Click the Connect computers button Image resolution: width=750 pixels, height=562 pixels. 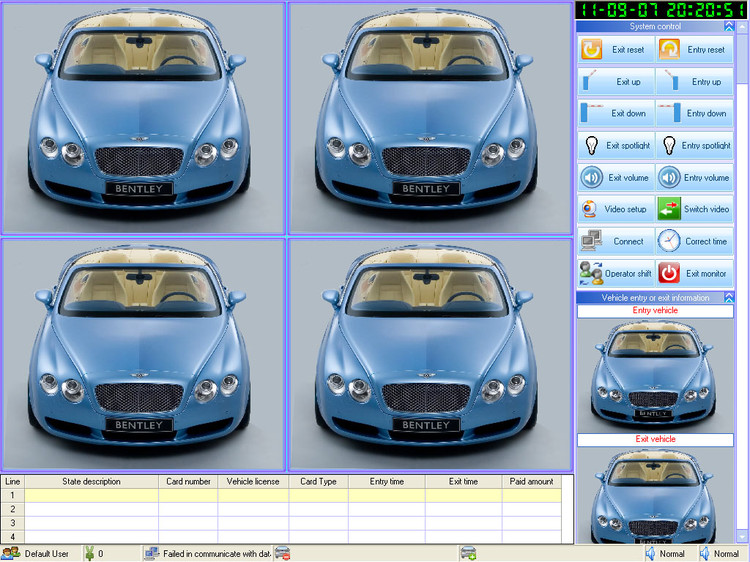coord(616,241)
